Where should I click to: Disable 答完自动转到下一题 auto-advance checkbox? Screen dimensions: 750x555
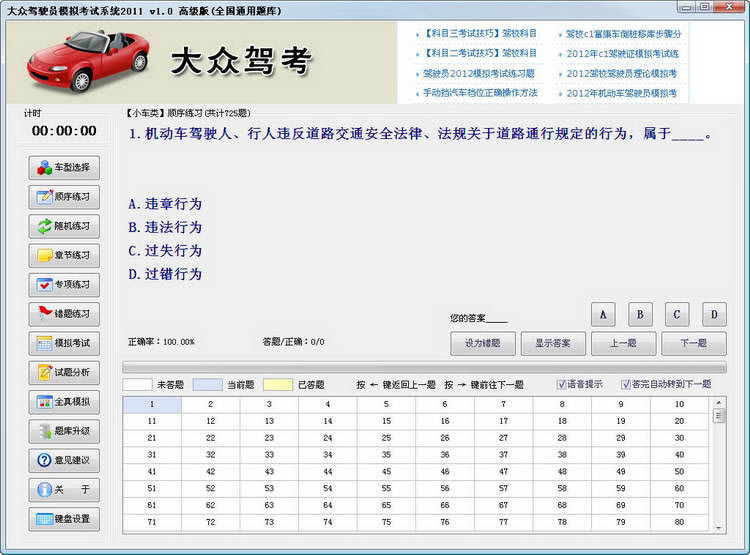coord(626,384)
